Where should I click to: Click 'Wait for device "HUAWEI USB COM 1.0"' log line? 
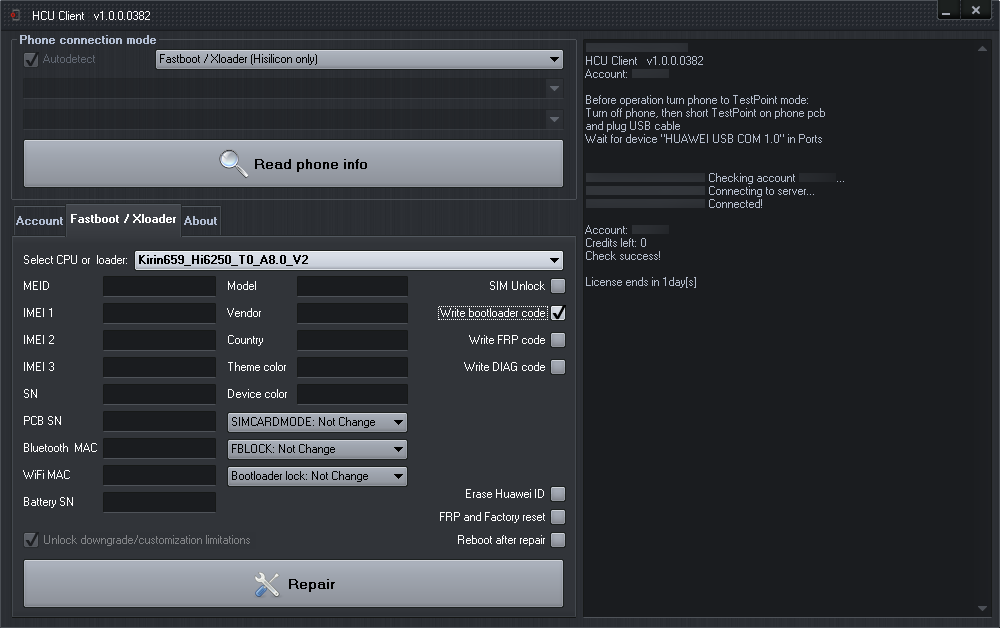pos(703,139)
